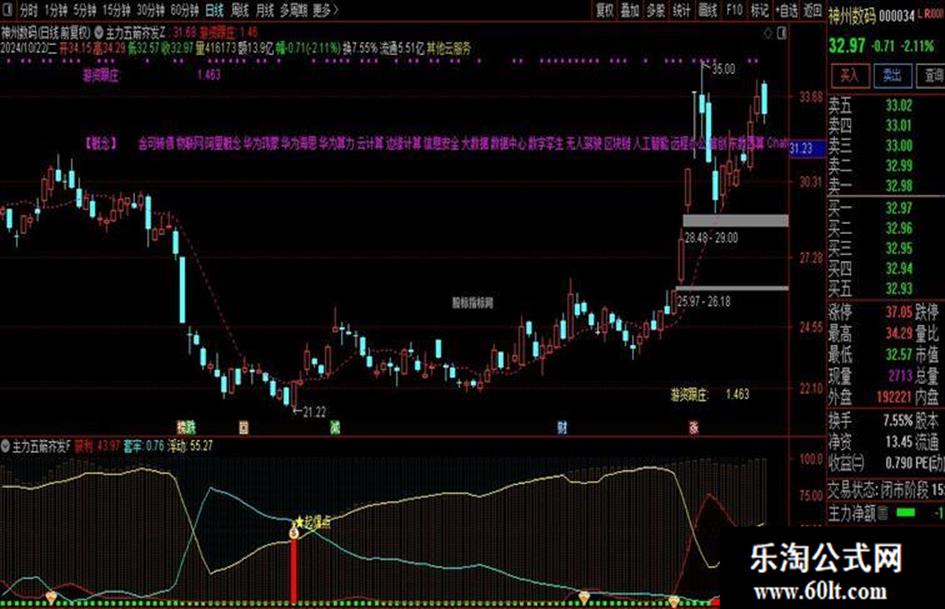Select the 日线 daily tab
Viewport: 945px width, 609px height.
(215, 10)
